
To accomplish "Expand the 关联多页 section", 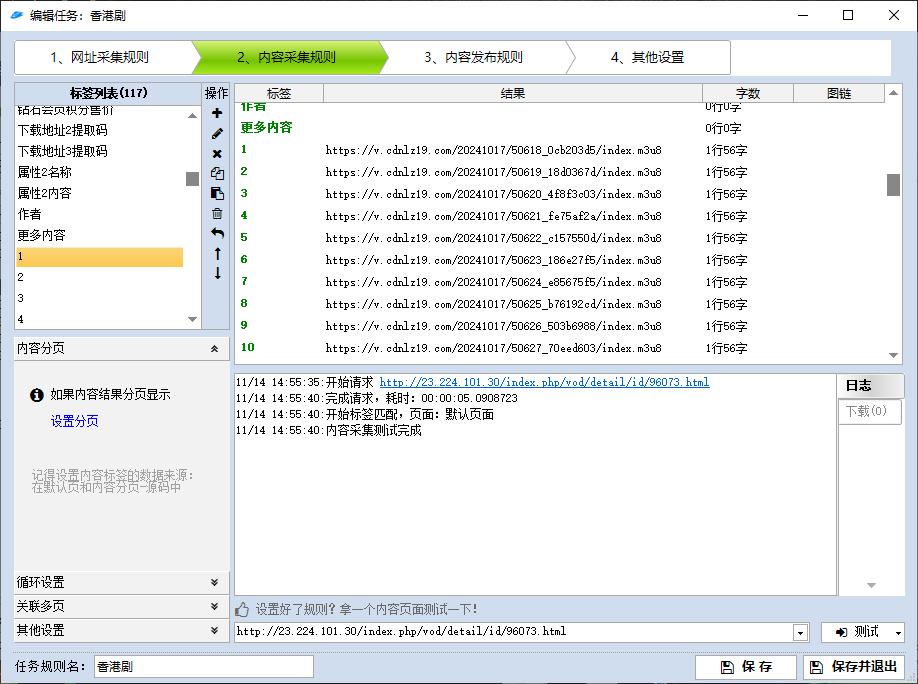I will point(214,607).
